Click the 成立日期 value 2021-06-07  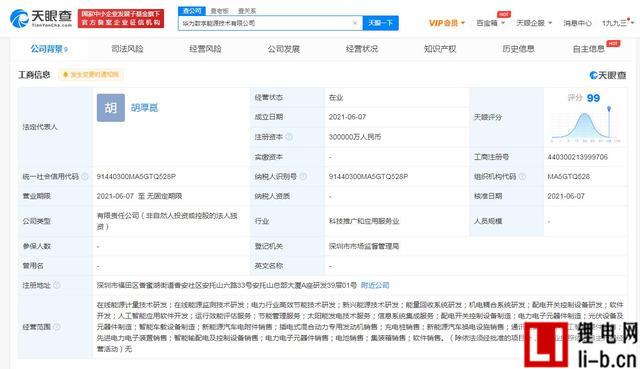347,117
